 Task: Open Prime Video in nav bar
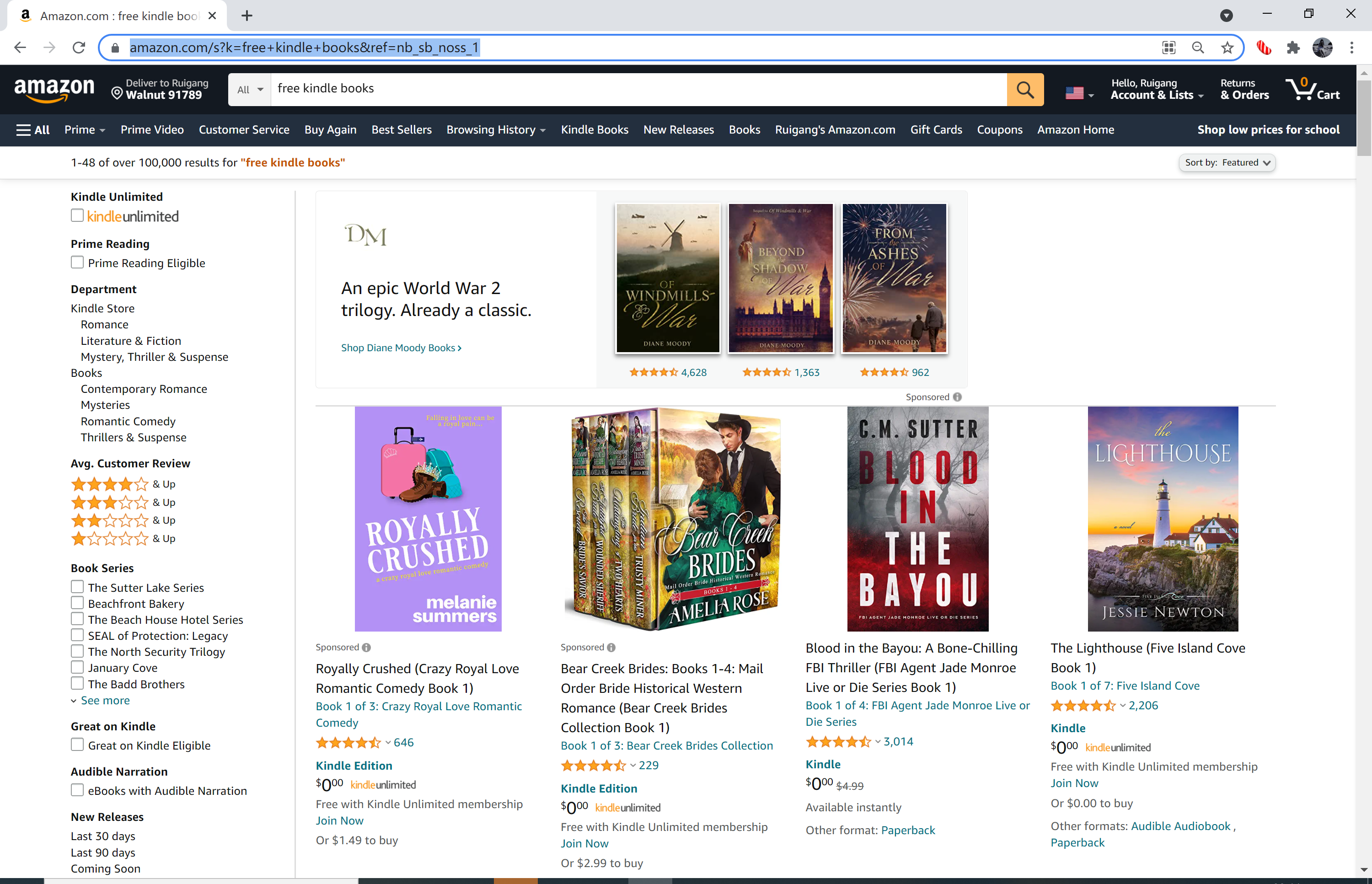152,130
